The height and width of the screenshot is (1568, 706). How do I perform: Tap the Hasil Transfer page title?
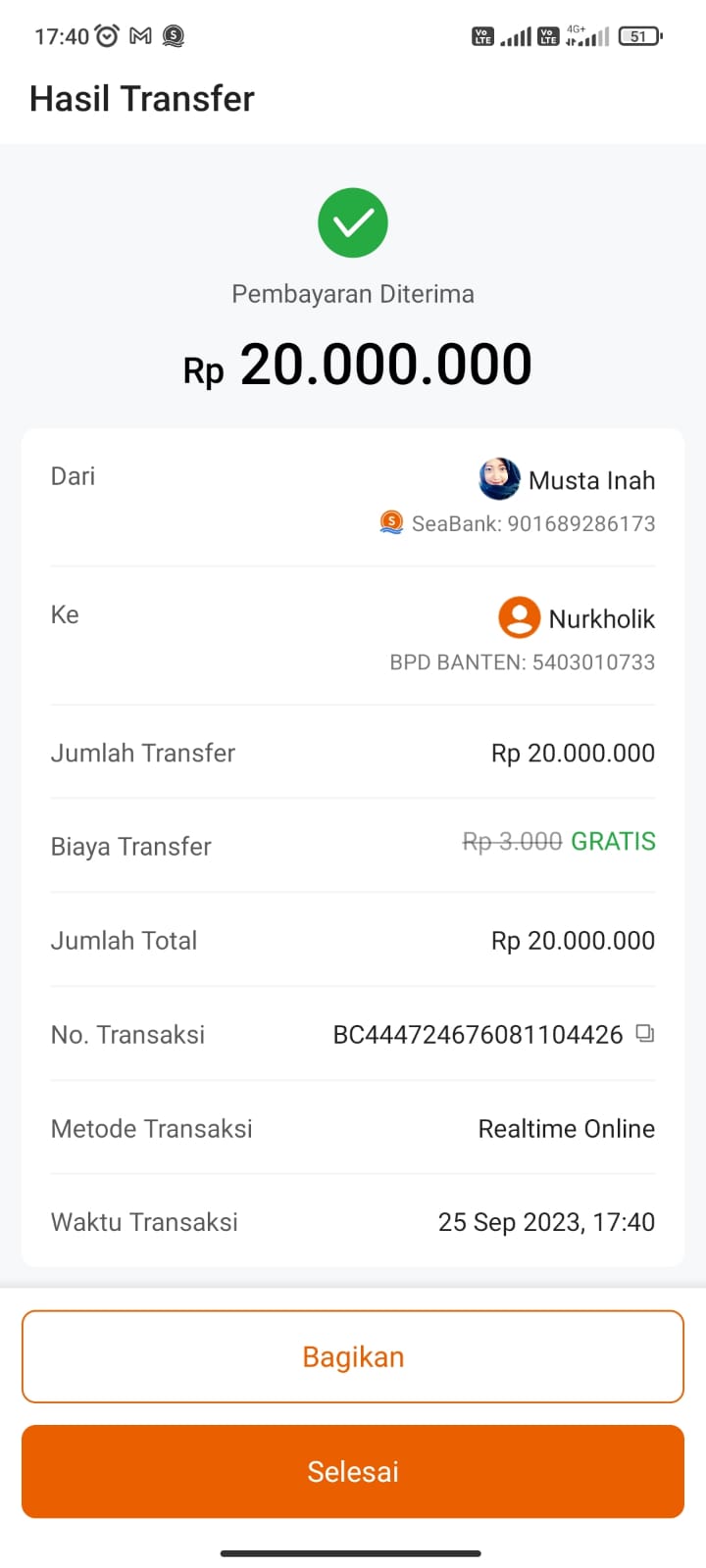click(x=142, y=99)
